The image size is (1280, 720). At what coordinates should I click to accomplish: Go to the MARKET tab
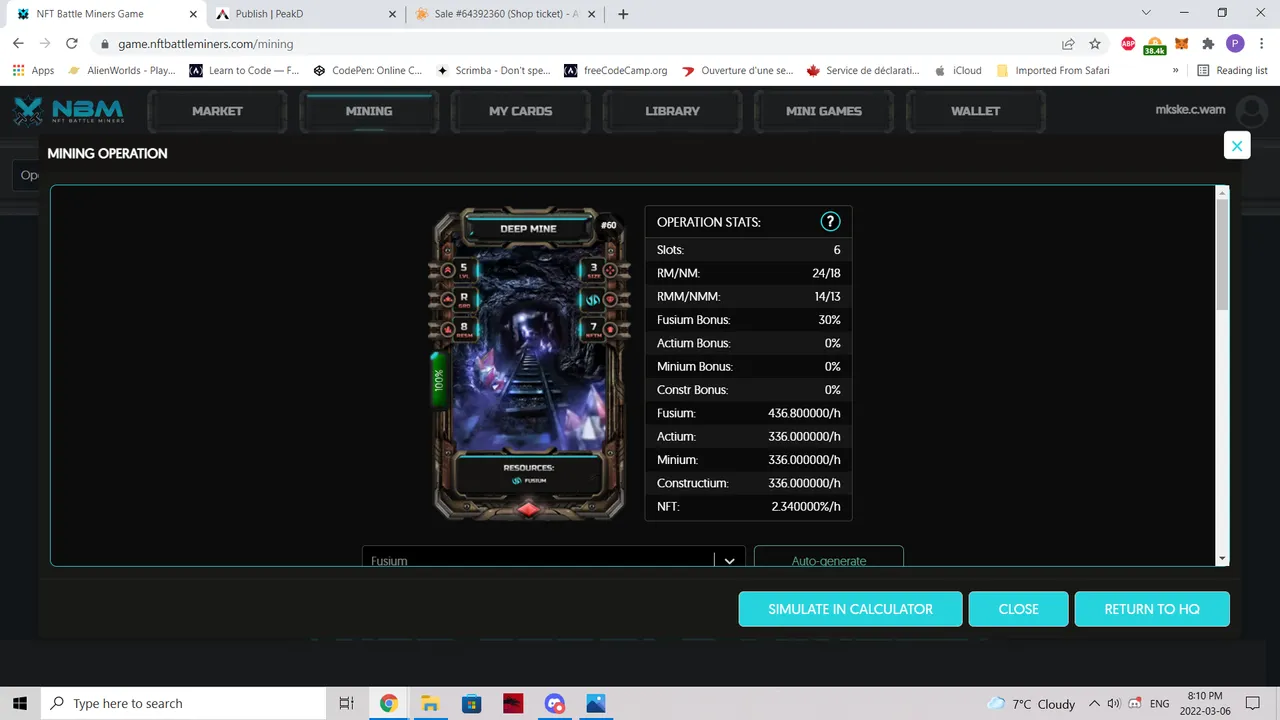click(x=217, y=111)
